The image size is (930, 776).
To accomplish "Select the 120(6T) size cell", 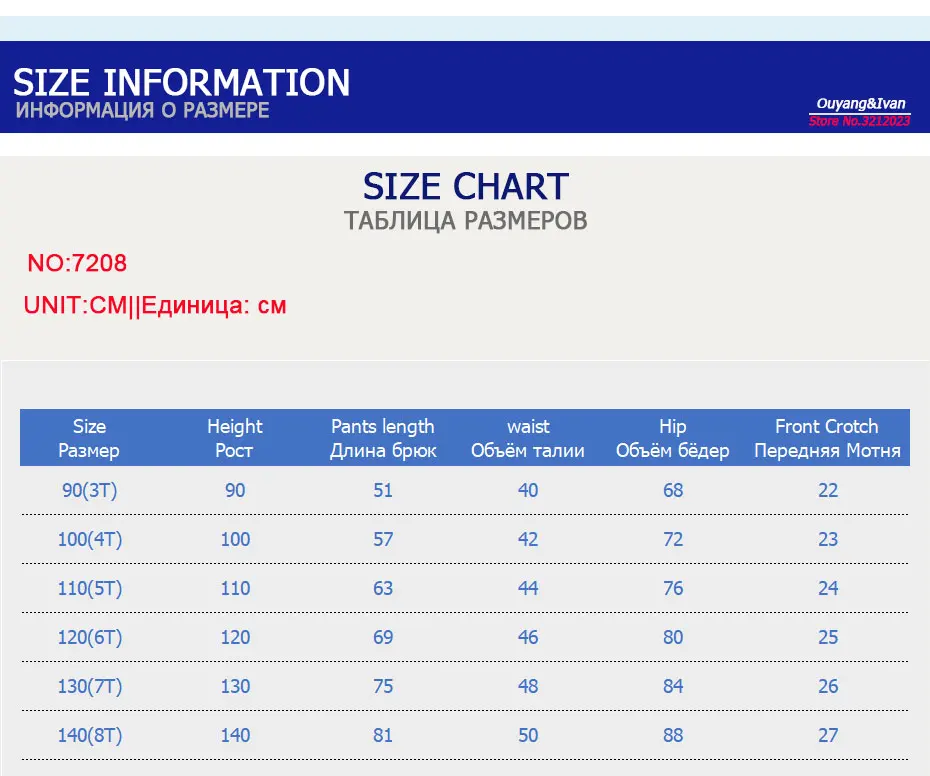I will 90,637.
